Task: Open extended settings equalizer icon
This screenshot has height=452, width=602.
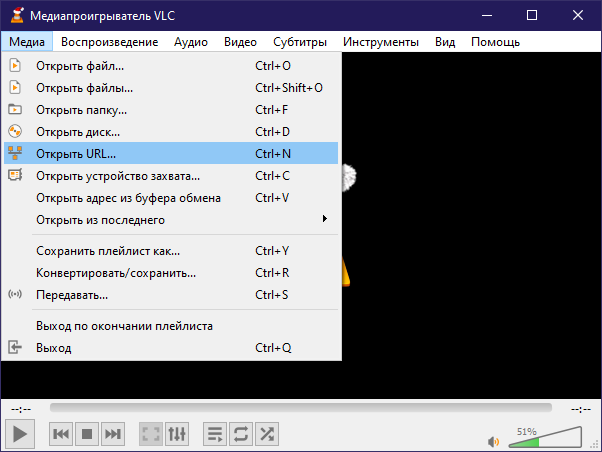Action: coord(177,434)
